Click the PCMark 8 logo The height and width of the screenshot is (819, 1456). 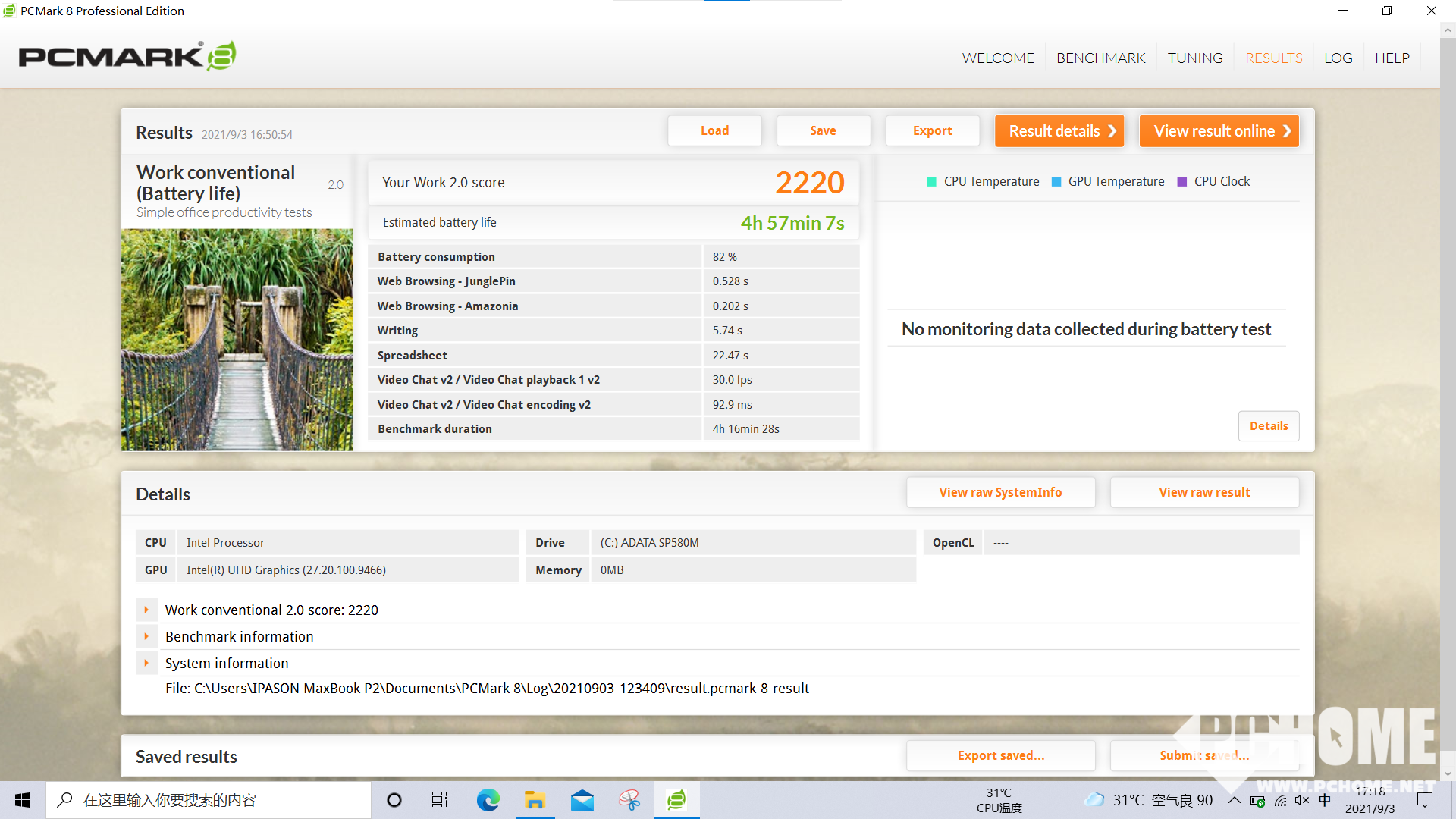(127, 56)
